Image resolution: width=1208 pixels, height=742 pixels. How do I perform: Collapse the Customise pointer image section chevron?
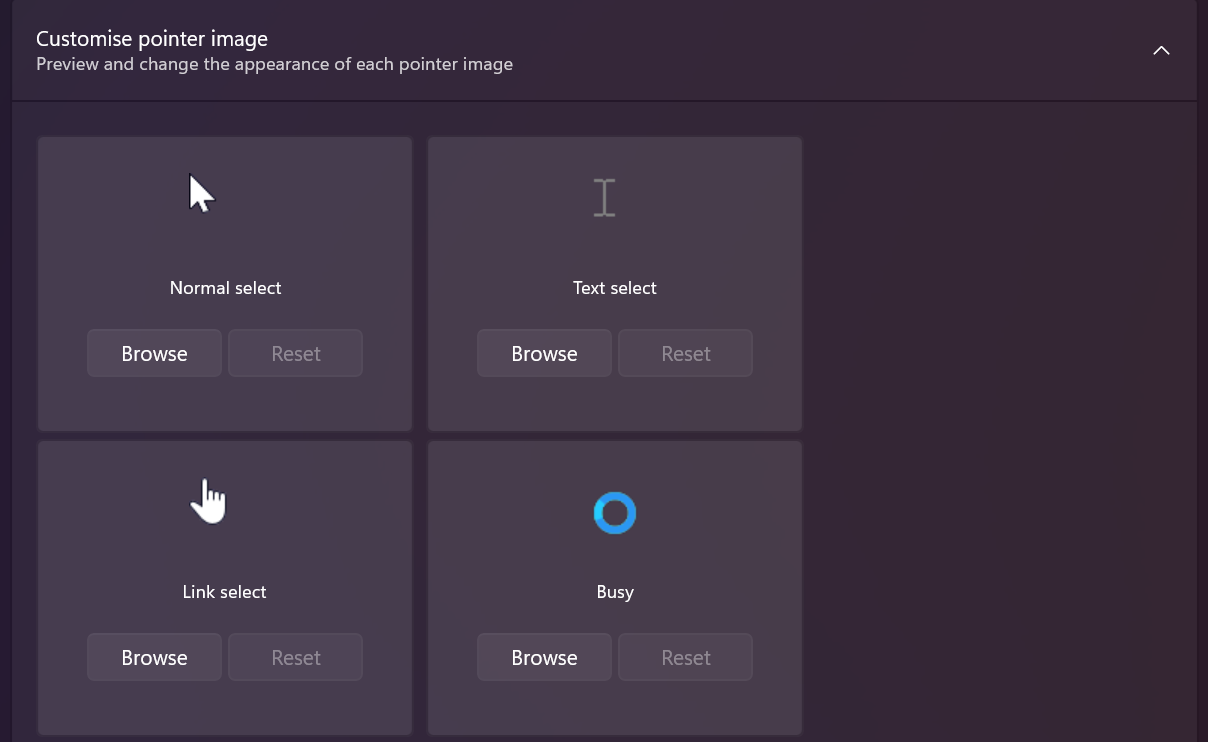(1161, 50)
